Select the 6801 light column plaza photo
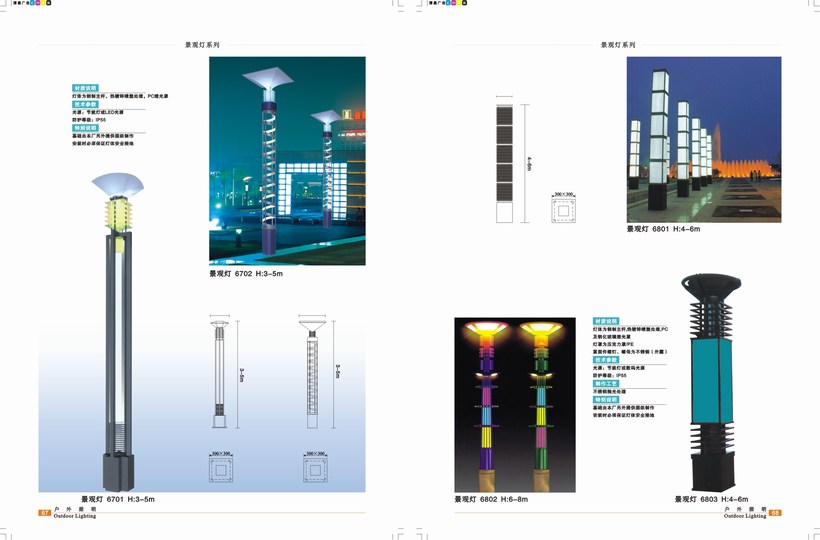The image size is (820, 540). (704, 139)
